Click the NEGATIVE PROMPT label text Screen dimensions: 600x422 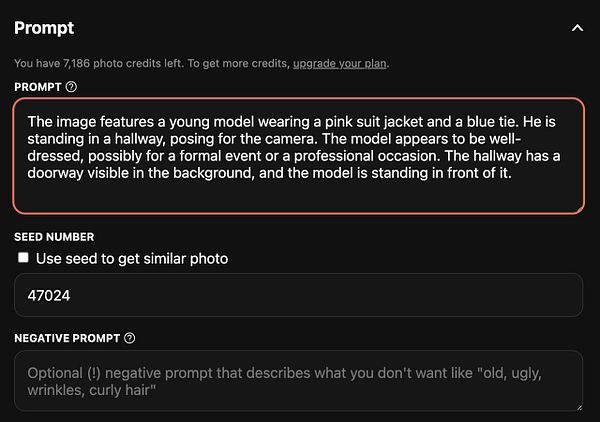tap(67, 338)
